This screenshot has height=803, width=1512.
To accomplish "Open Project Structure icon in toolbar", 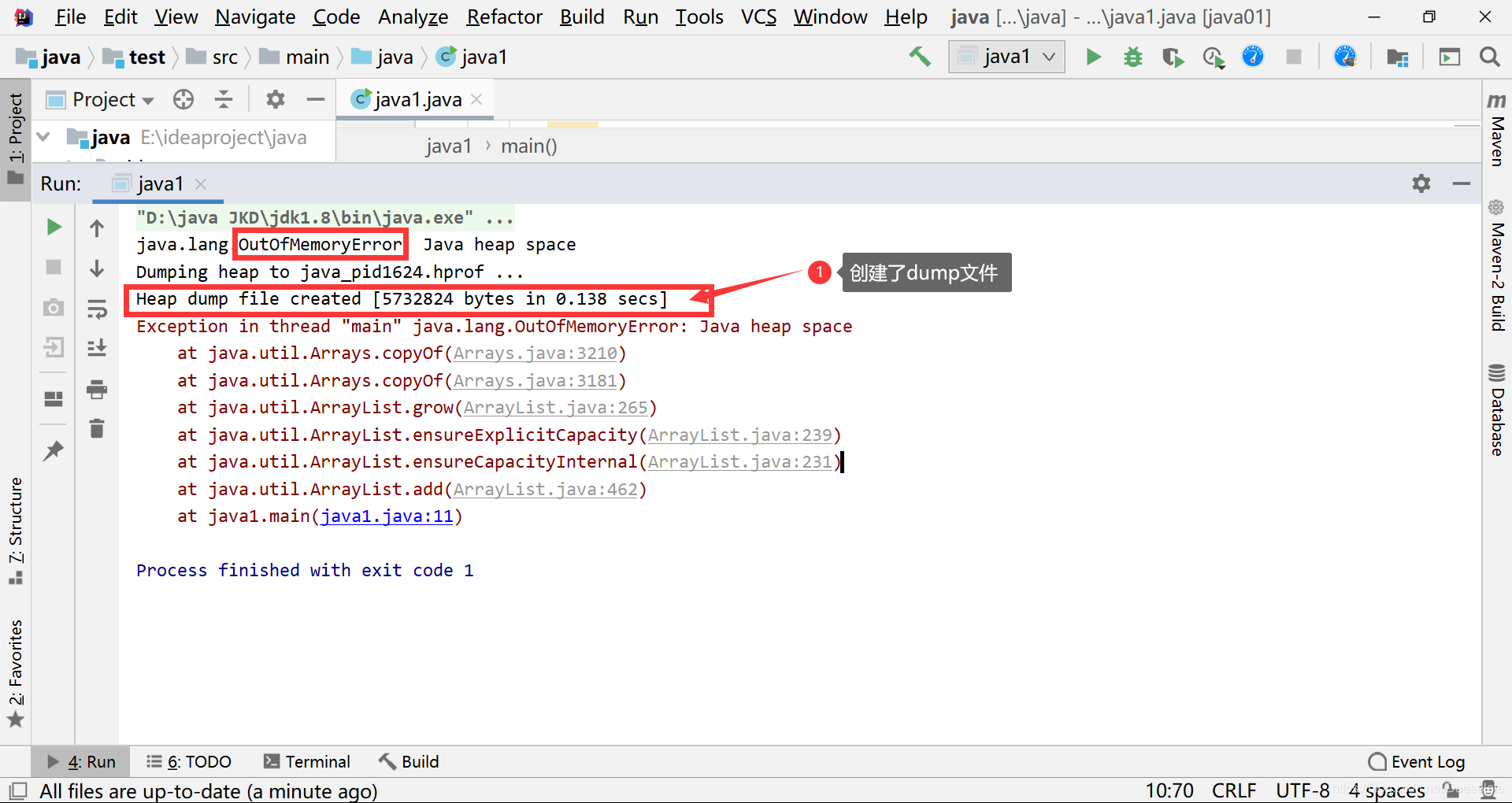I will 1398,57.
